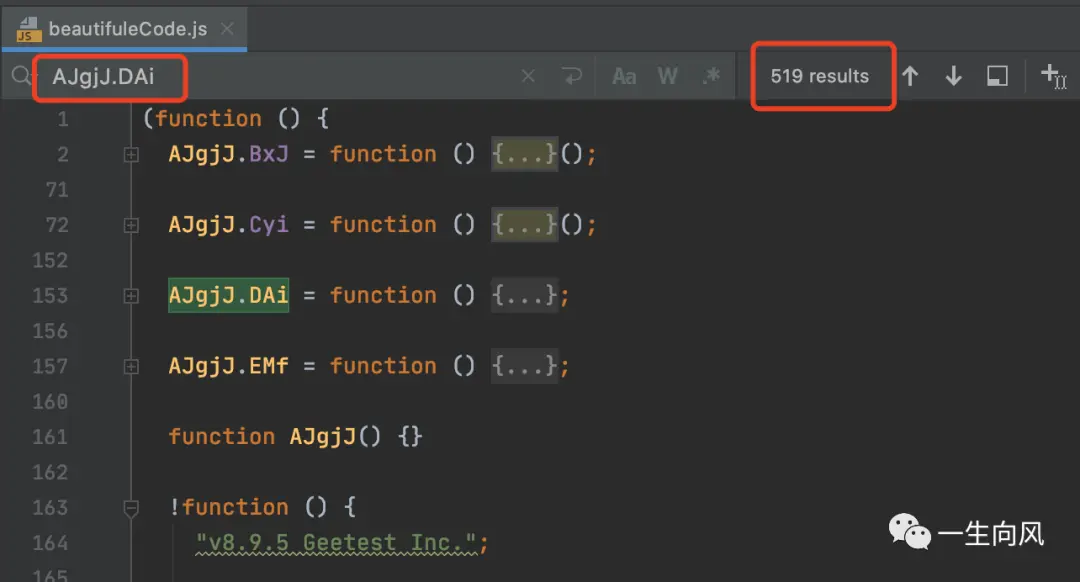Open results in find window icon
Screen dimensions: 1080x582
[x=997, y=76]
